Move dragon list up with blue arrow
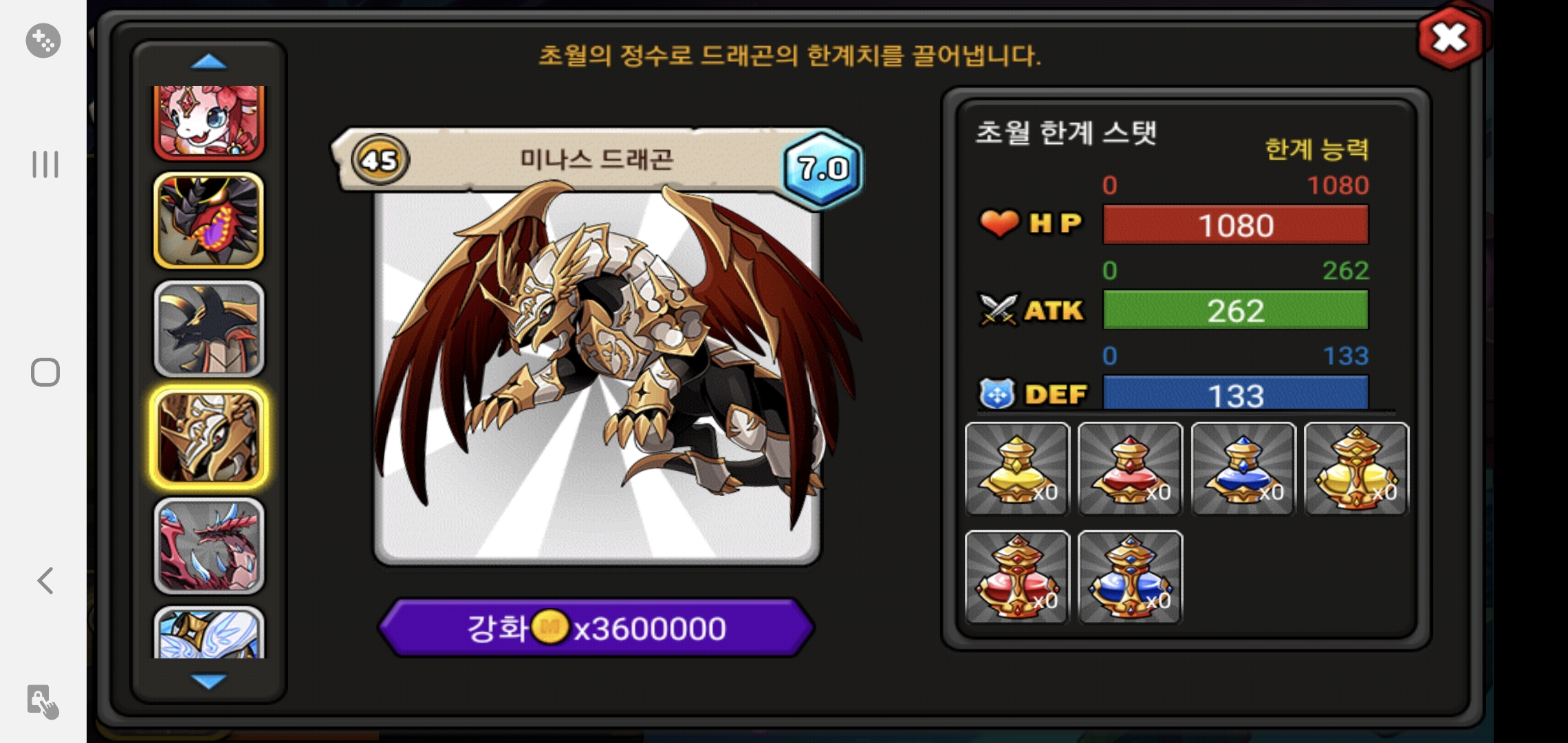 click(208, 62)
